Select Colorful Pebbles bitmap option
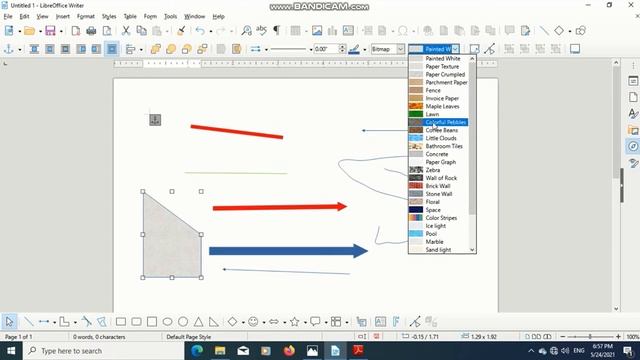Image resolution: width=640 pixels, height=360 pixels. coord(438,122)
